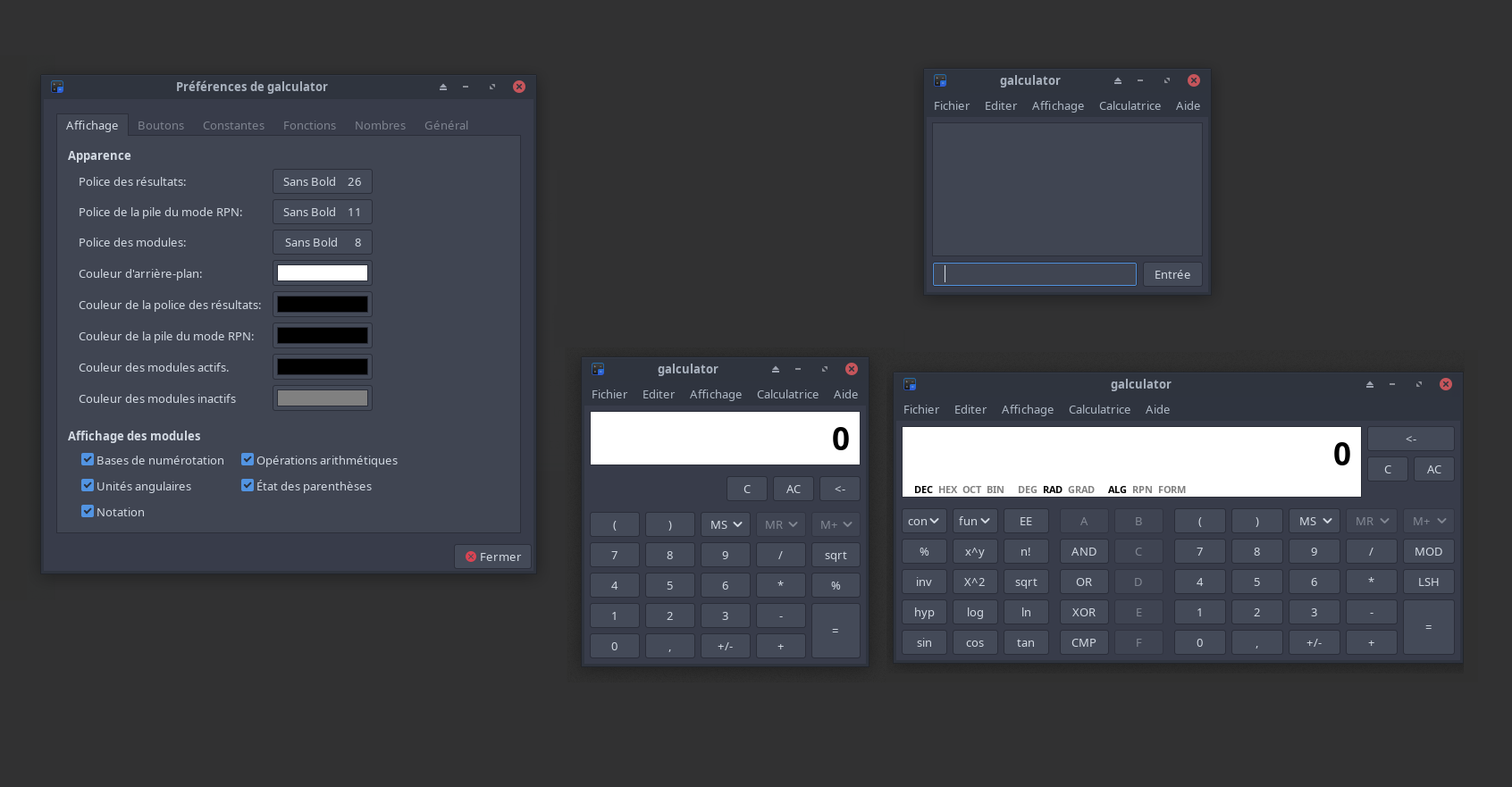Open the fun functions dropdown
The height and width of the screenshot is (787, 1512).
tap(974, 521)
